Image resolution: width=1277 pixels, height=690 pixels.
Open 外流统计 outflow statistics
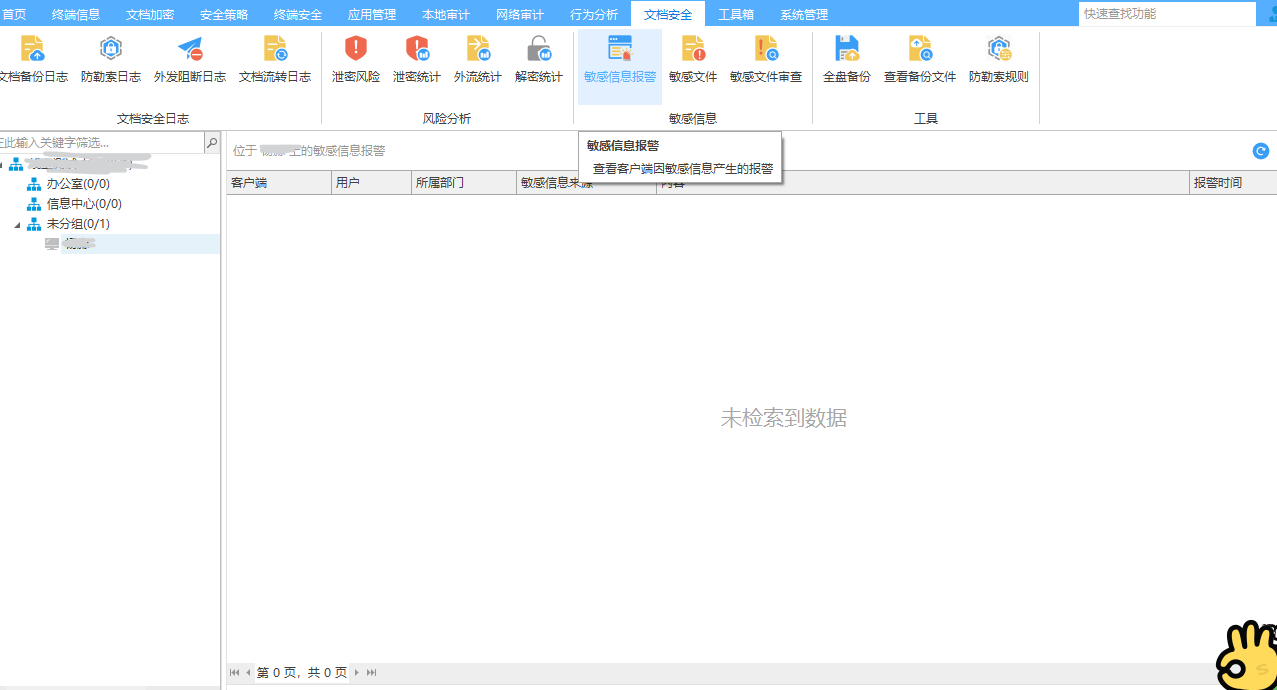(x=478, y=55)
